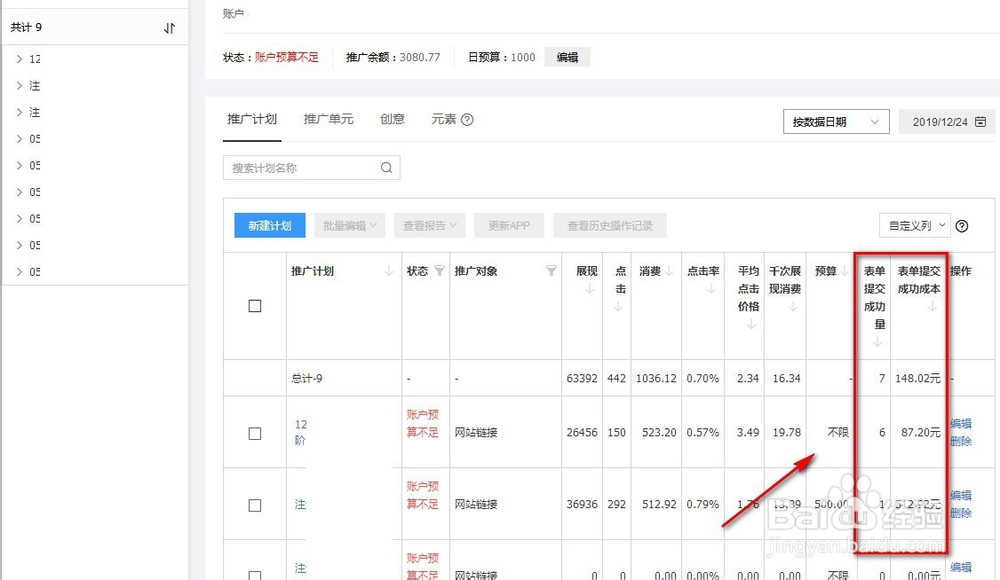The width and height of the screenshot is (1000, 580).
Task: Click the red 账户预算不足 account status text
Action: [286, 57]
